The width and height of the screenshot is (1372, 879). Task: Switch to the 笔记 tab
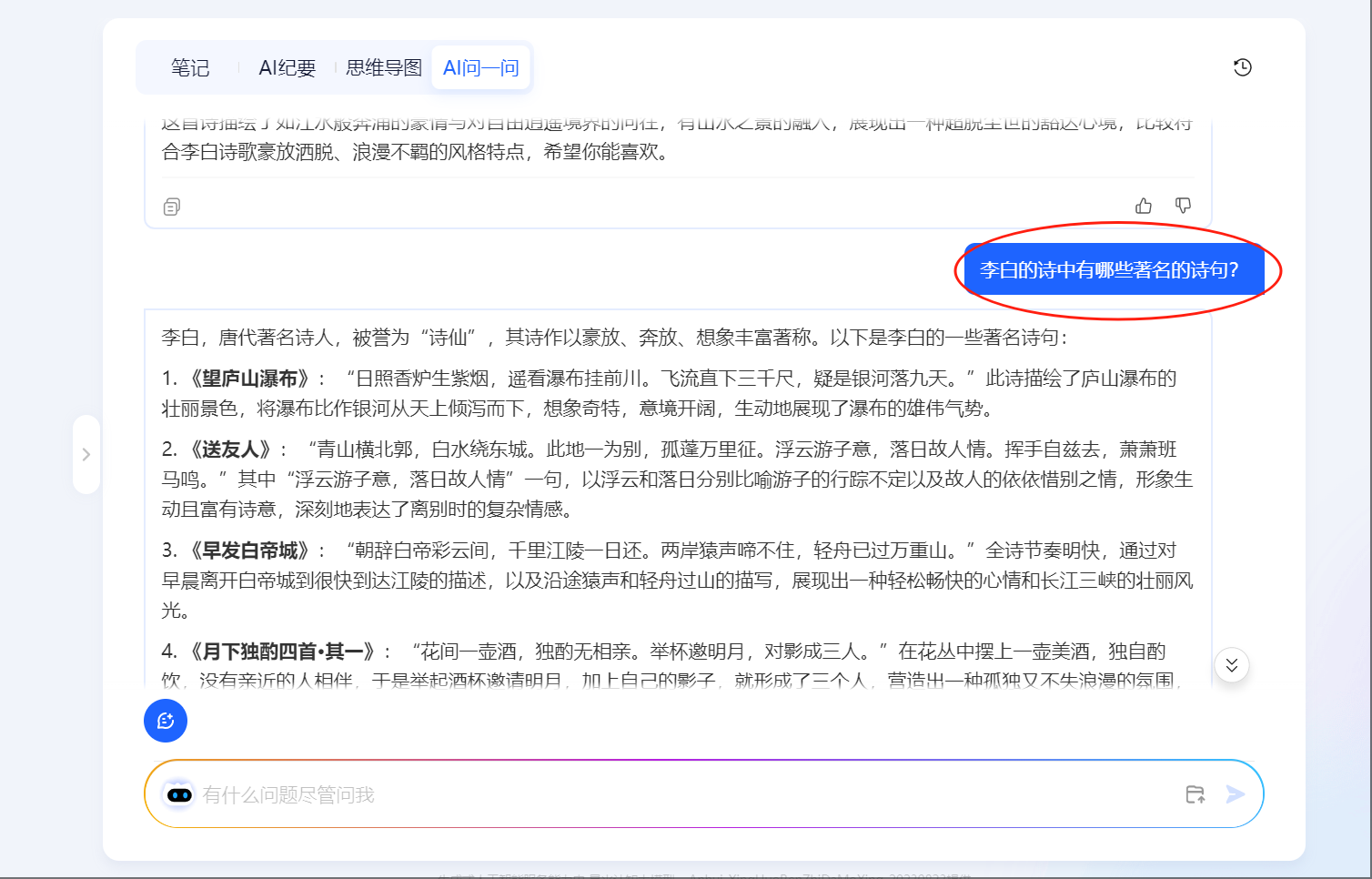(x=190, y=68)
